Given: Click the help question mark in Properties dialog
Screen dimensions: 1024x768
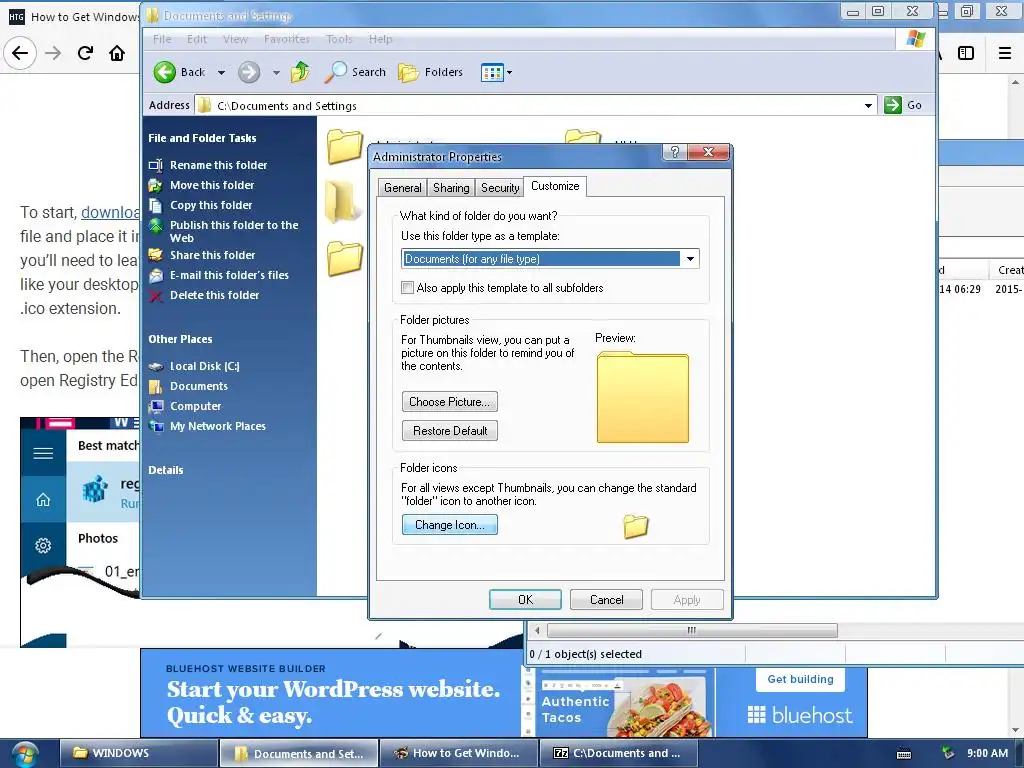Looking at the screenshot, I should pyautogui.click(x=675, y=152).
